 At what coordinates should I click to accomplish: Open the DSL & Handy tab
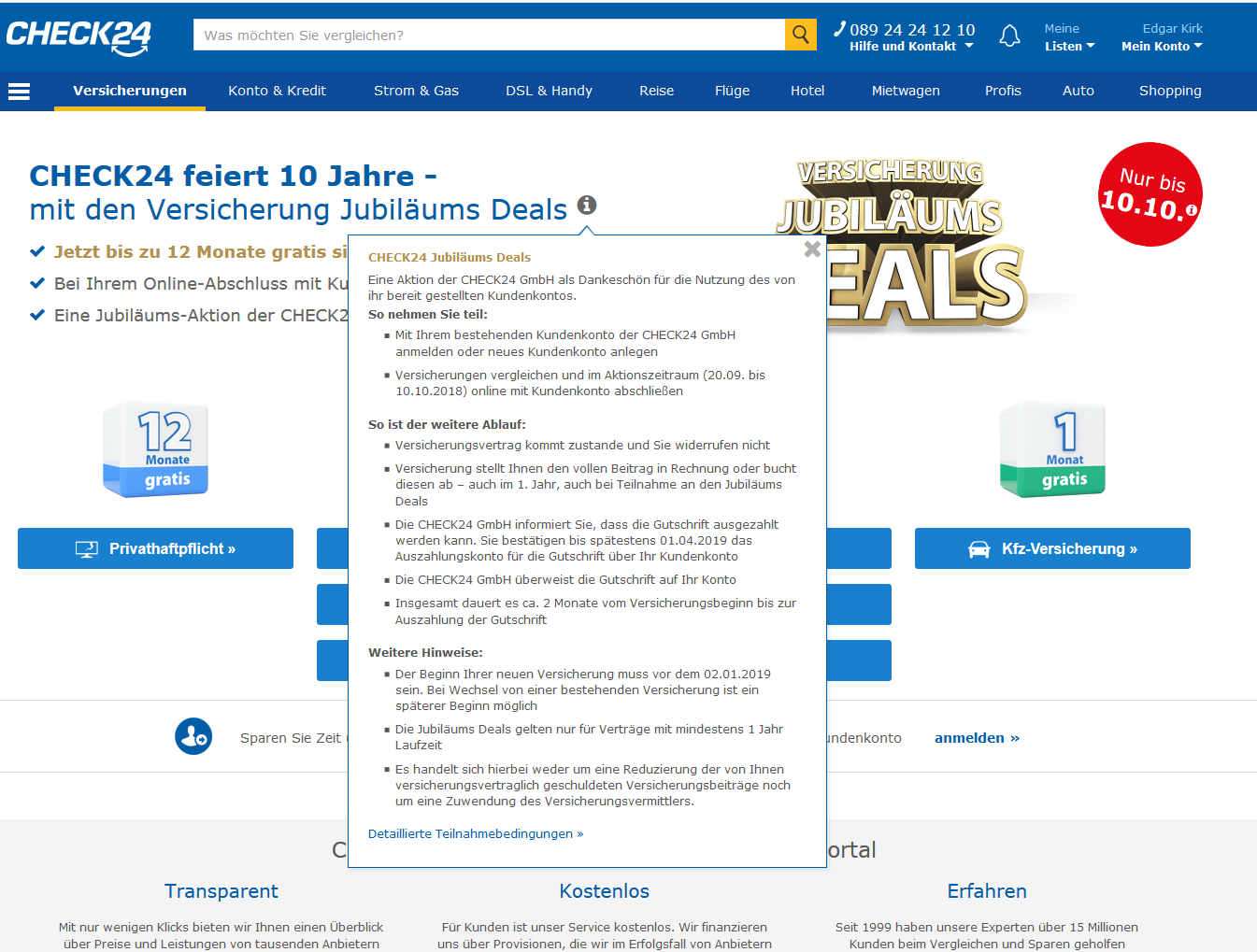(549, 91)
